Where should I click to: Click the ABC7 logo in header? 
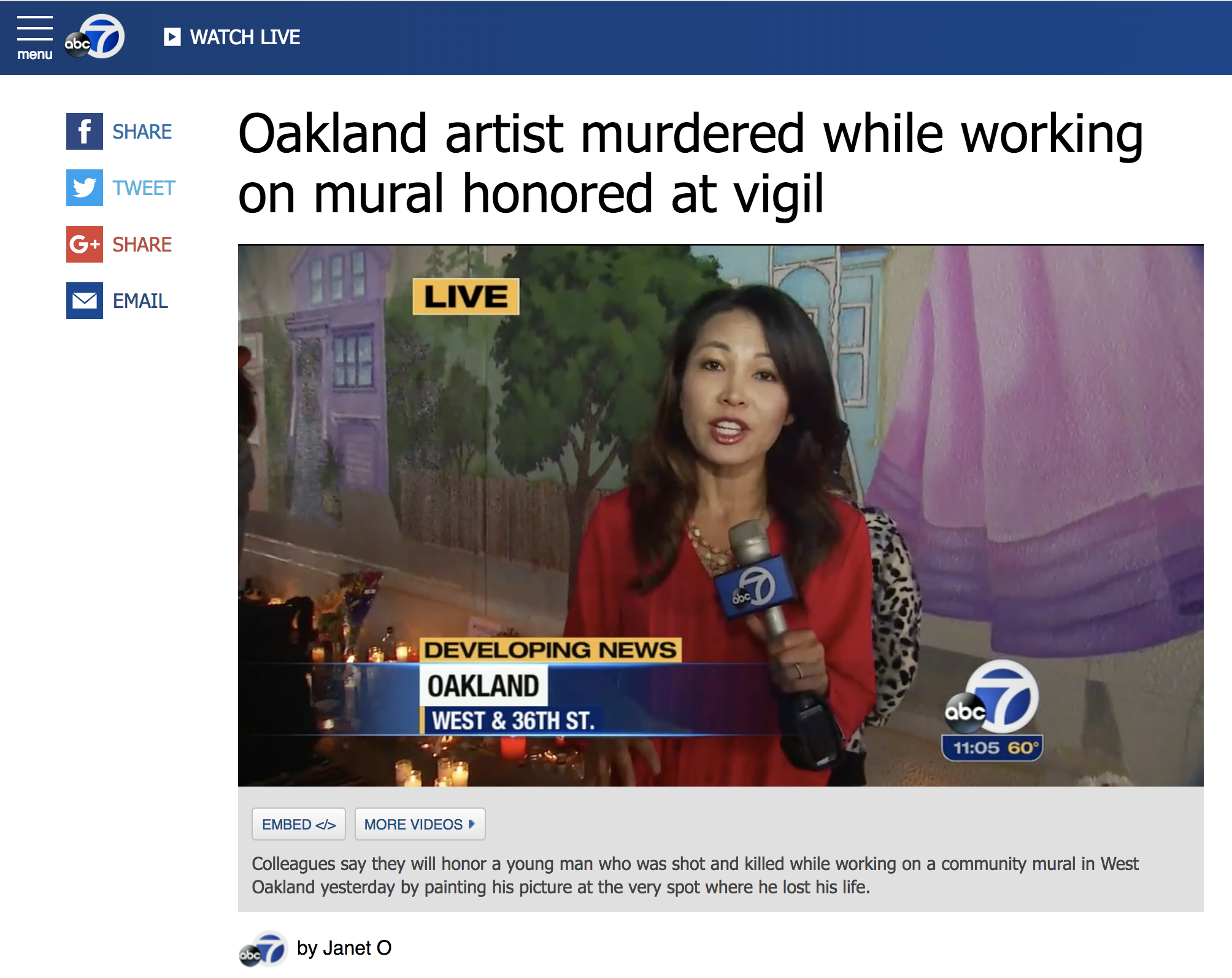tap(95, 37)
